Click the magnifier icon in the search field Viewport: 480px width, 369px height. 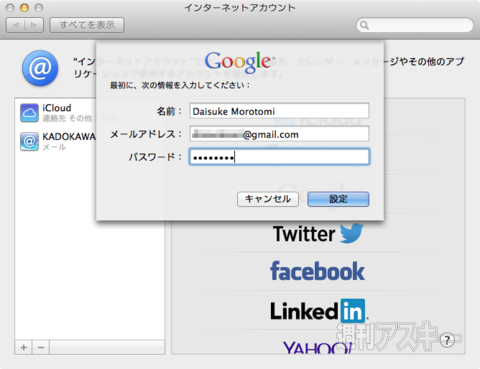pos(364,25)
